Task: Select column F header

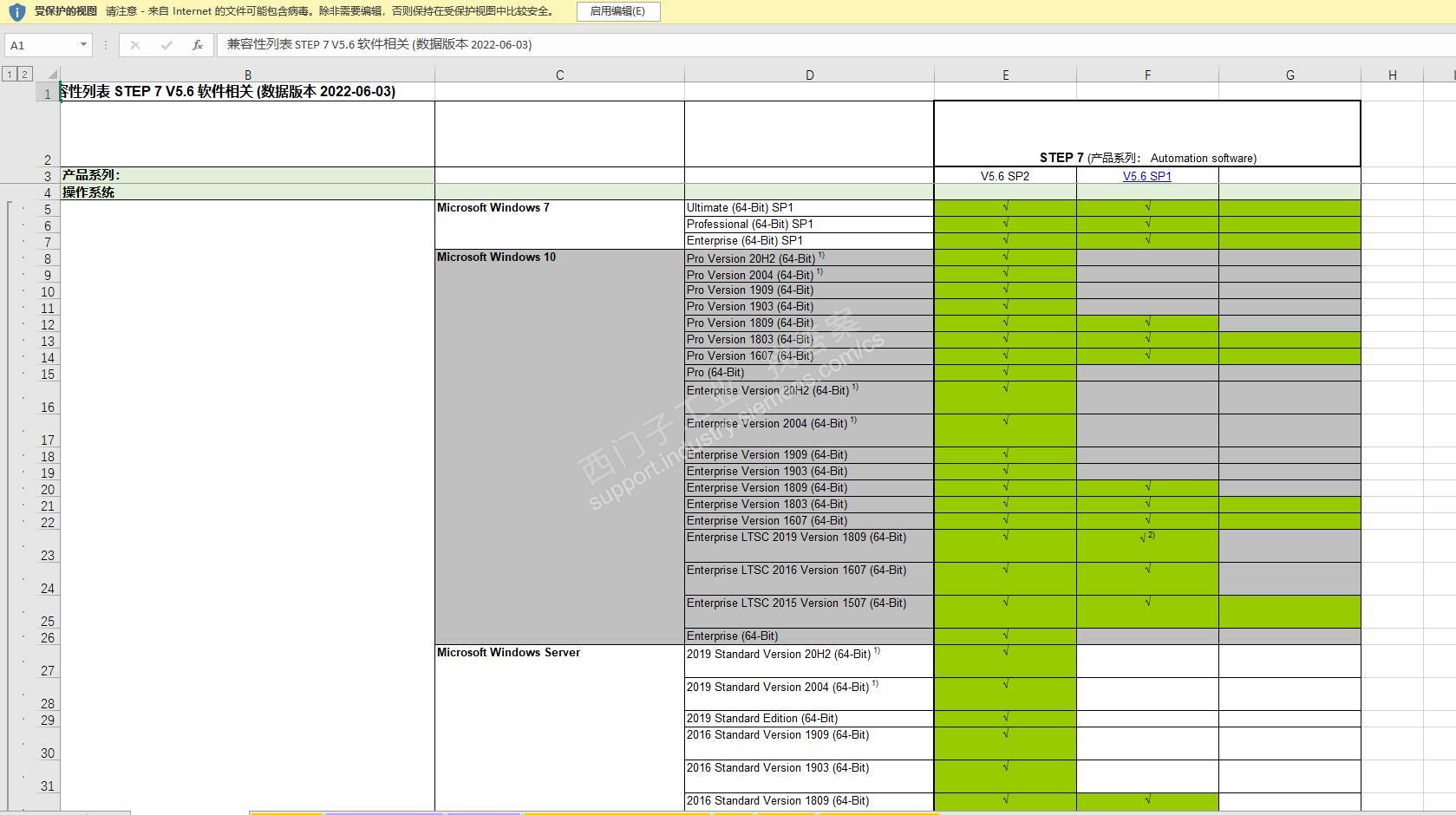Action: 1147,75
